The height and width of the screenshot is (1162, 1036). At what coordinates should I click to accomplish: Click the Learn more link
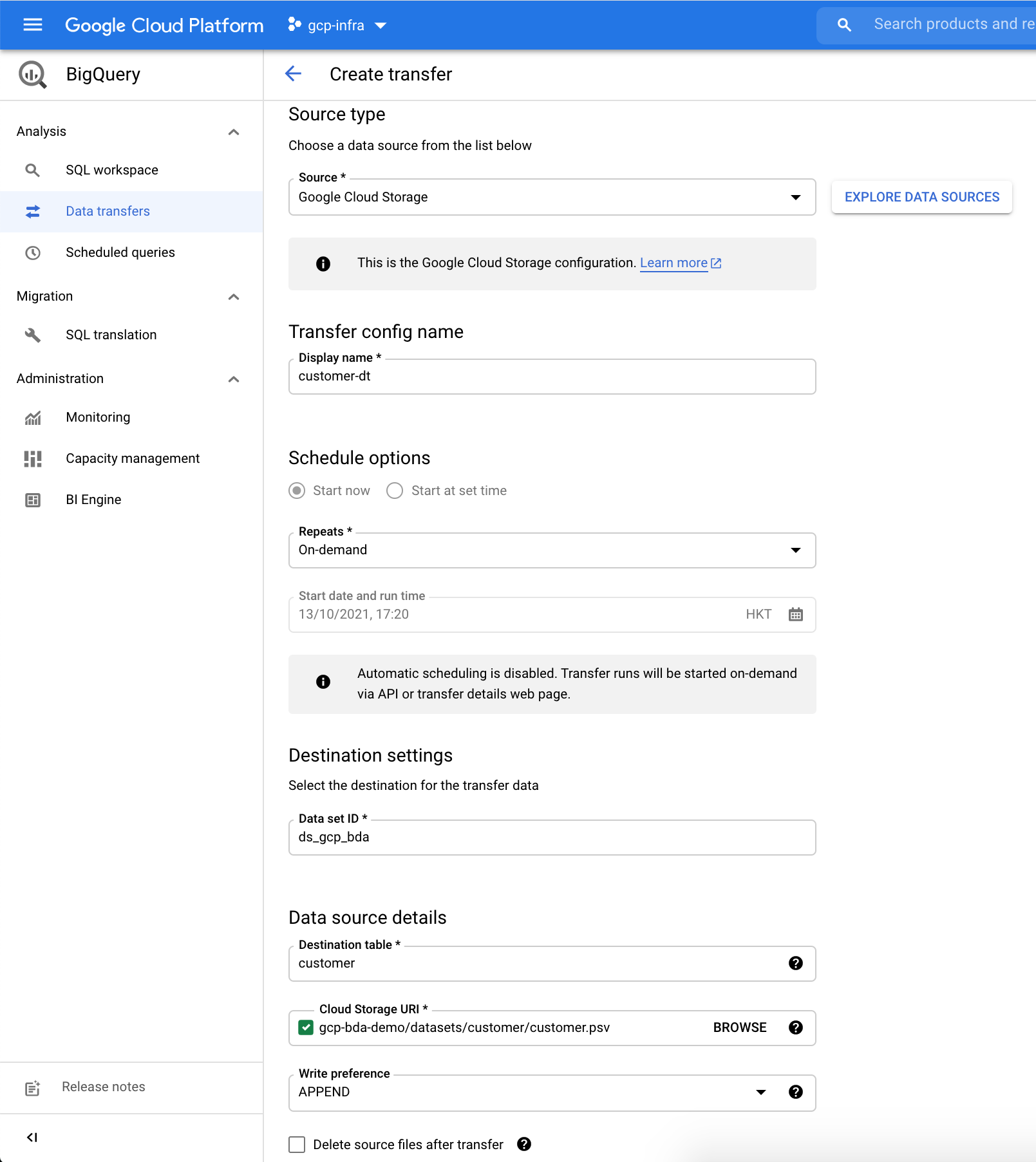(x=673, y=263)
